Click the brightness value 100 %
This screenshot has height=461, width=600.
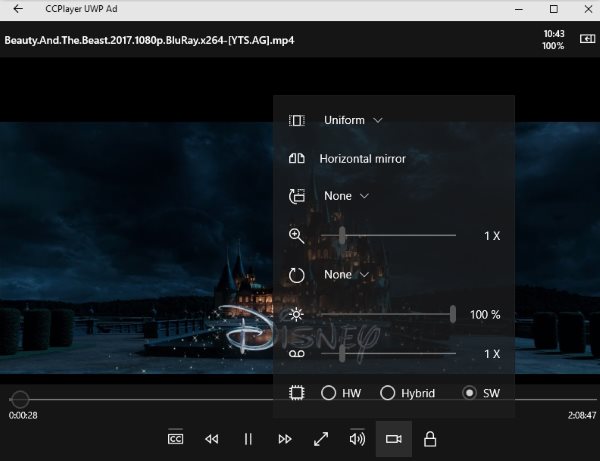[x=485, y=314]
